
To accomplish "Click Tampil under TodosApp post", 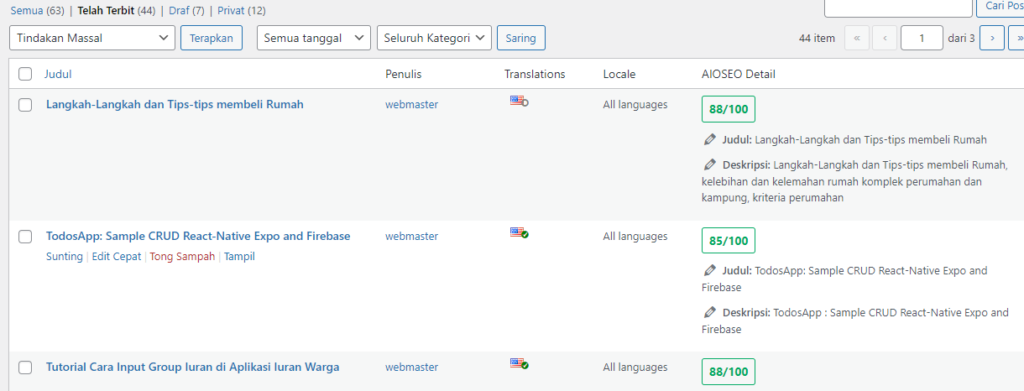I will click(x=240, y=257).
